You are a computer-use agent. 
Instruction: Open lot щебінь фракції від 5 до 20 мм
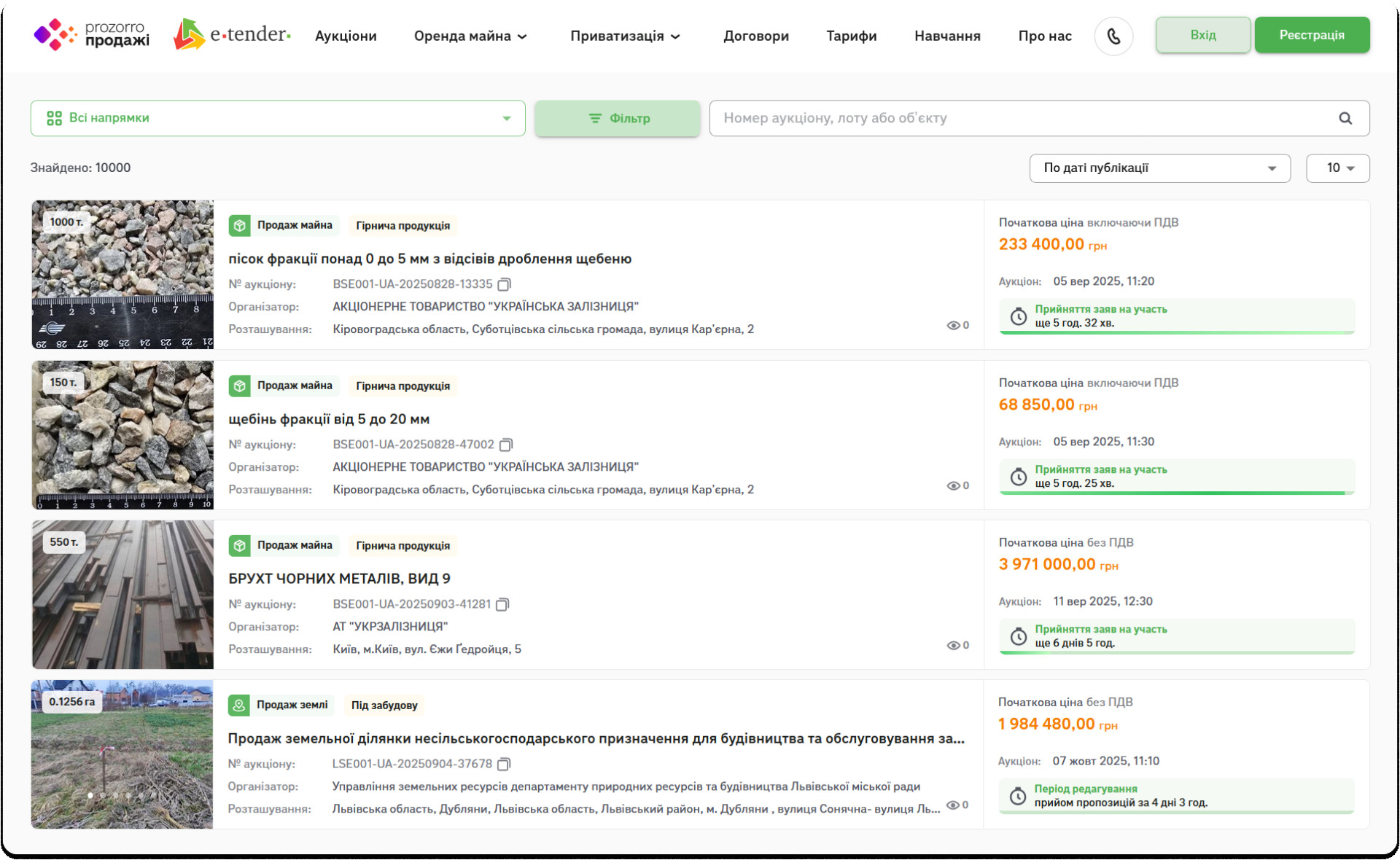click(x=329, y=419)
